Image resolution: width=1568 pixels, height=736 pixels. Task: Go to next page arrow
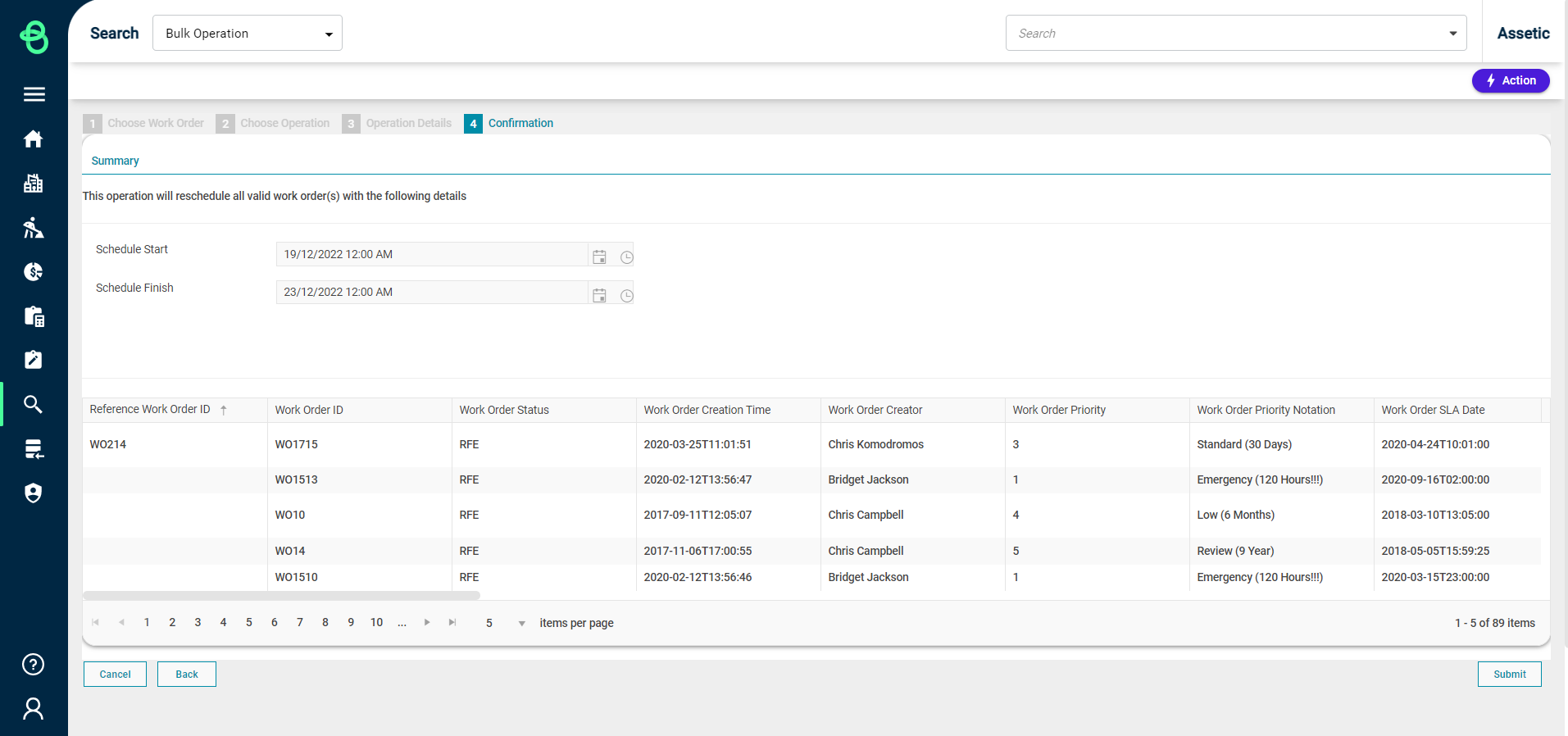[427, 622]
